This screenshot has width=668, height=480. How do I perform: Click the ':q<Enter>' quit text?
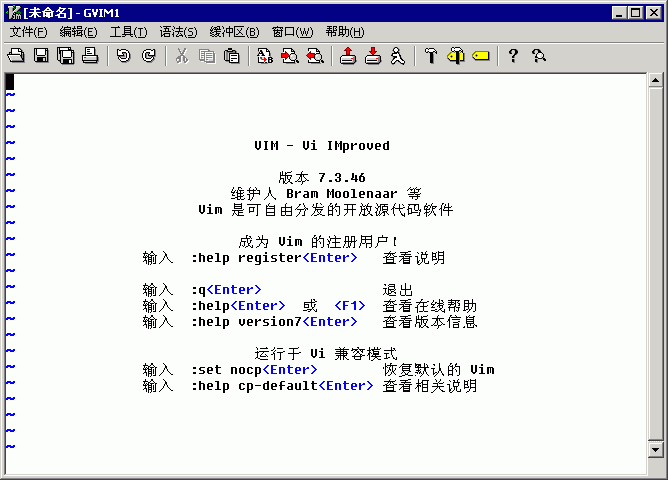(226, 290)
